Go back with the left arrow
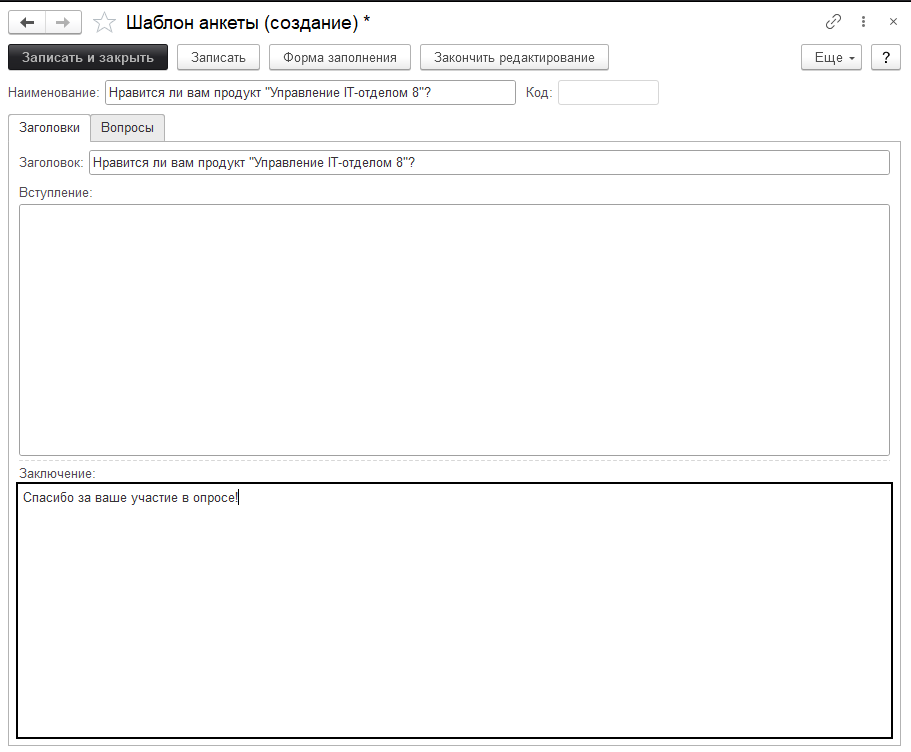 coord(28,22)
